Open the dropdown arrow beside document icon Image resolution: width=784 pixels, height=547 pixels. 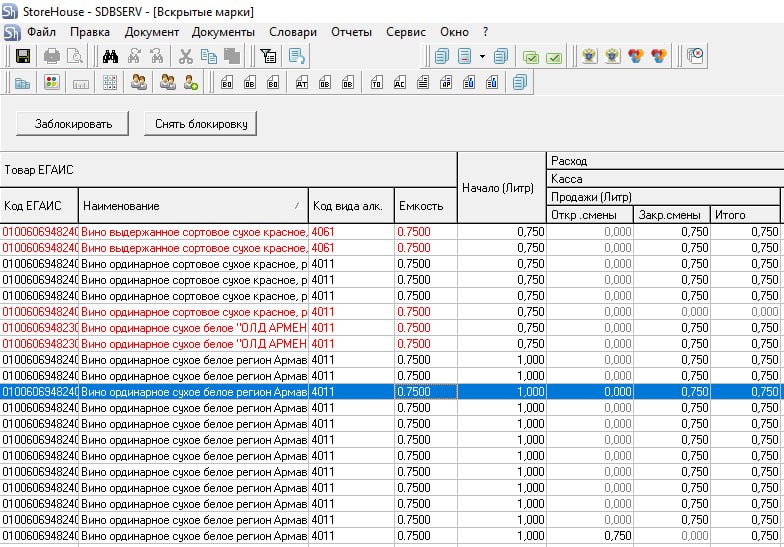[x=482, y=56]
